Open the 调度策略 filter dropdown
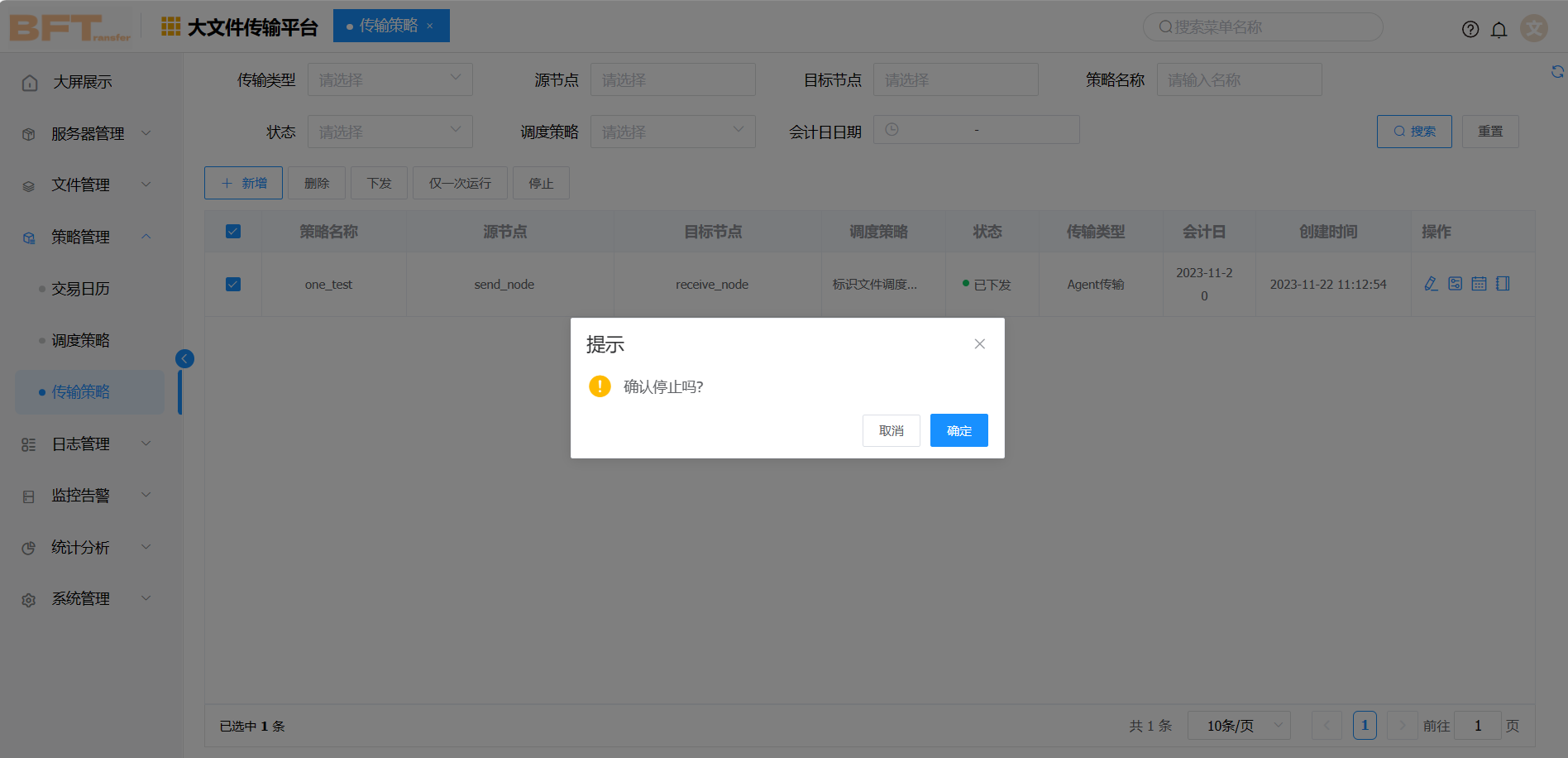This screenshot has height=758, width=1568. pyautogui.click(x=672, y=132)
